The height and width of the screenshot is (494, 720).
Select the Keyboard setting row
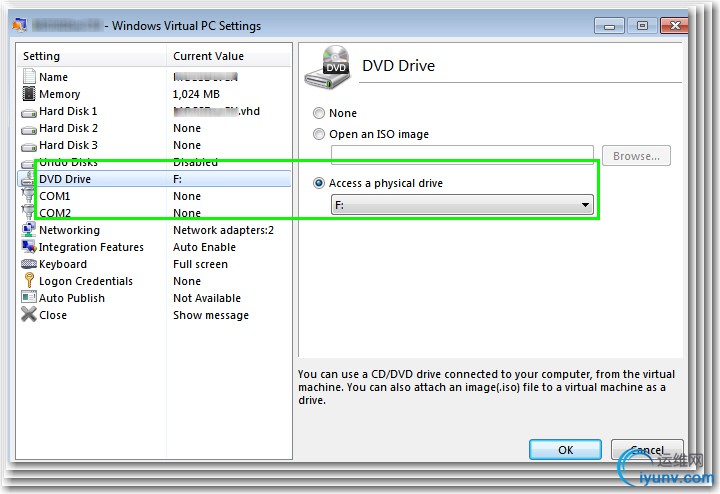(x=154, y=264)
